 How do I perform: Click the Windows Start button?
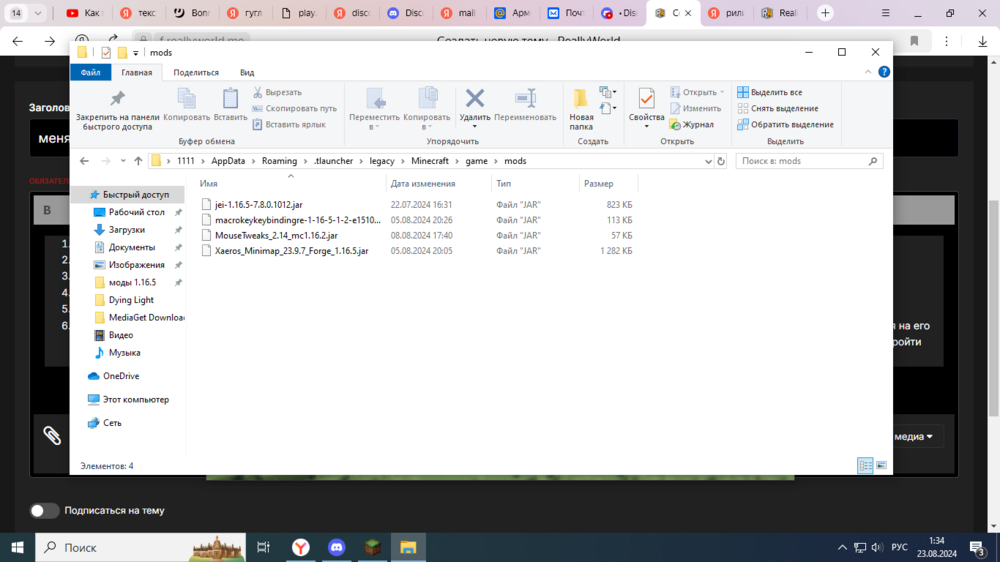pos(17,547)
